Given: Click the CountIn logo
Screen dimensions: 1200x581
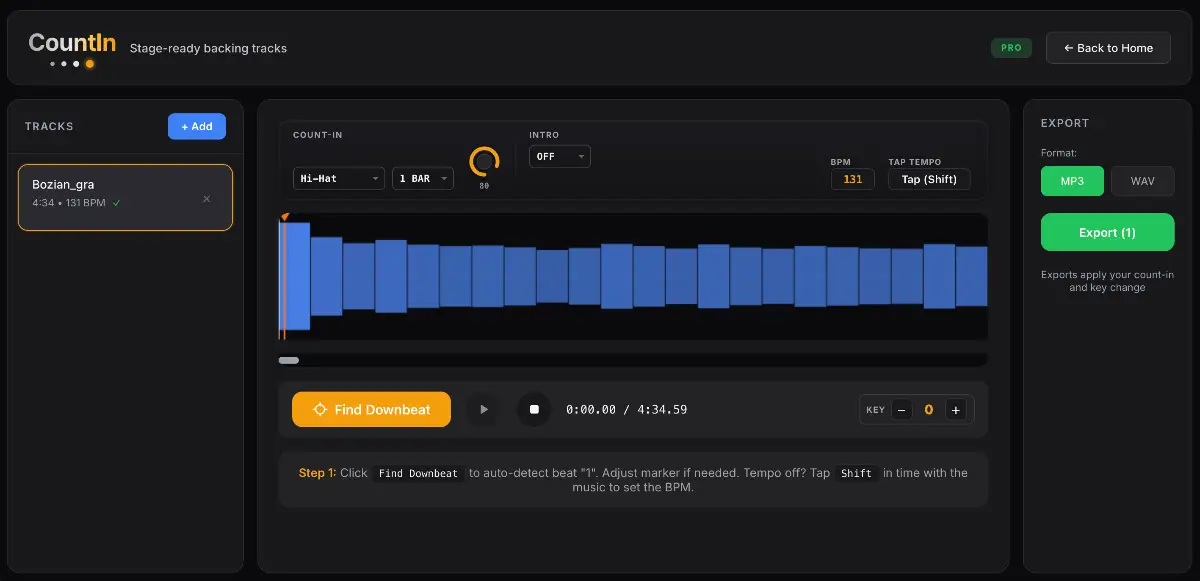Looking at the screenshot, I should click(72, 48).
